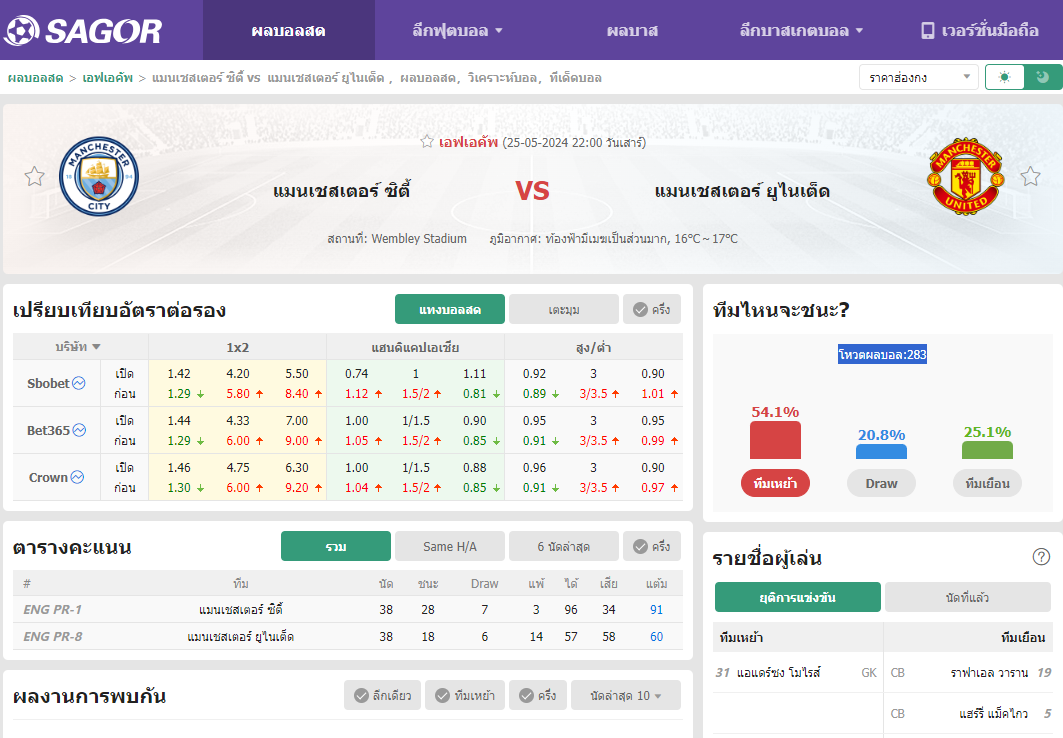Click home team name แมนเชสเตอร์ ซิตี้ header
1063x738 pixels.
pos(342,190)
